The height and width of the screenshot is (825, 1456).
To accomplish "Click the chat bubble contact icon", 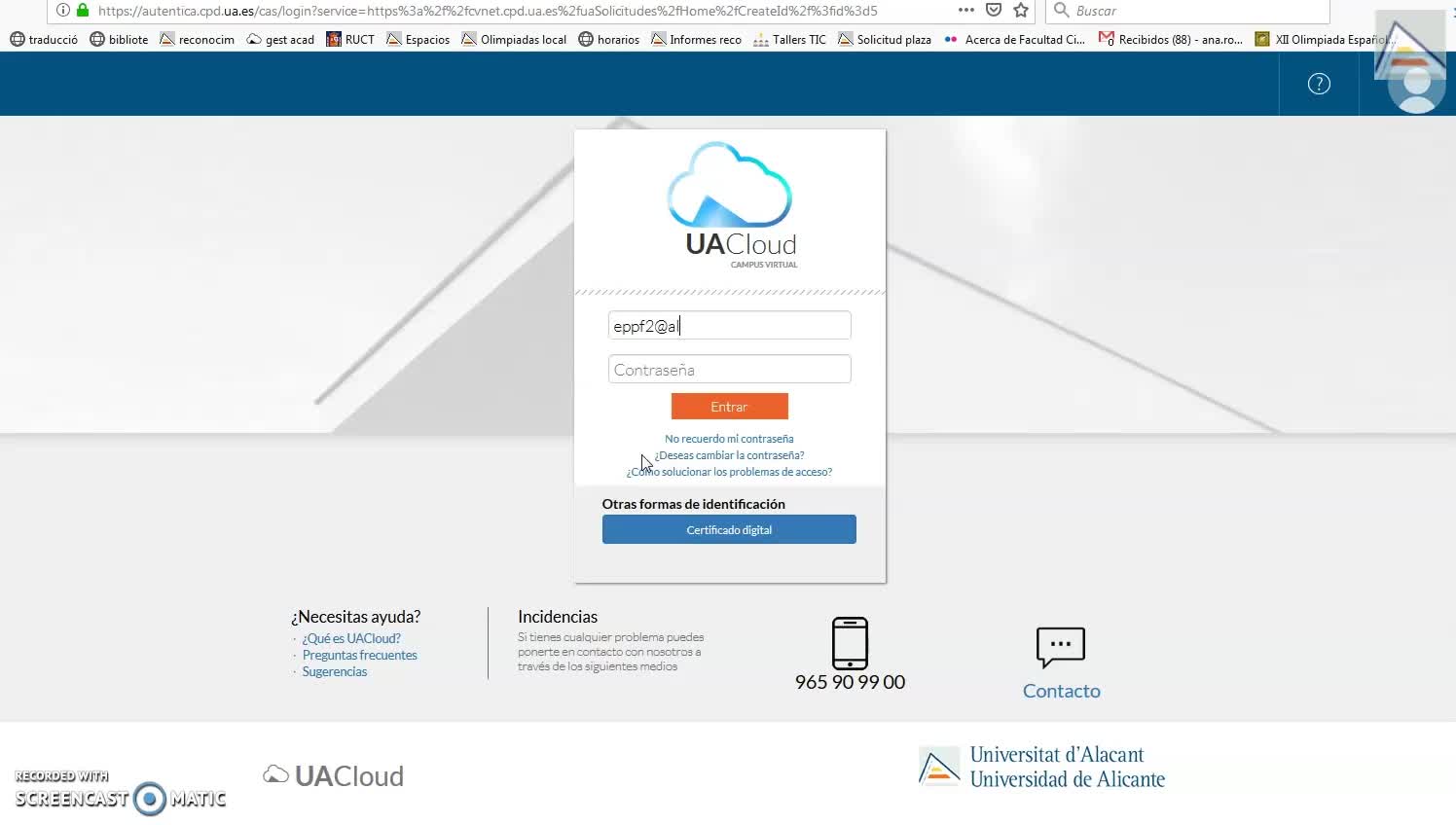I will pos(1061,647).
